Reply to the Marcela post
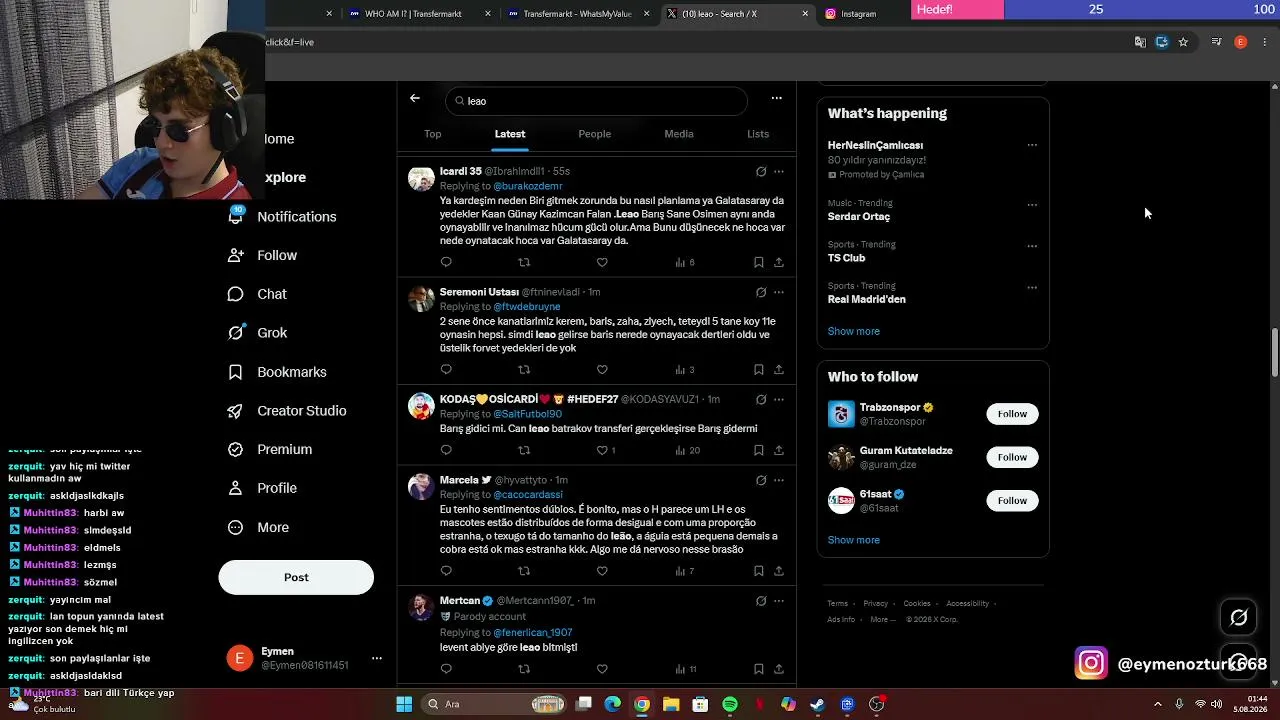The width and height of the screenshot is (1280, 720). click(446, 571)
